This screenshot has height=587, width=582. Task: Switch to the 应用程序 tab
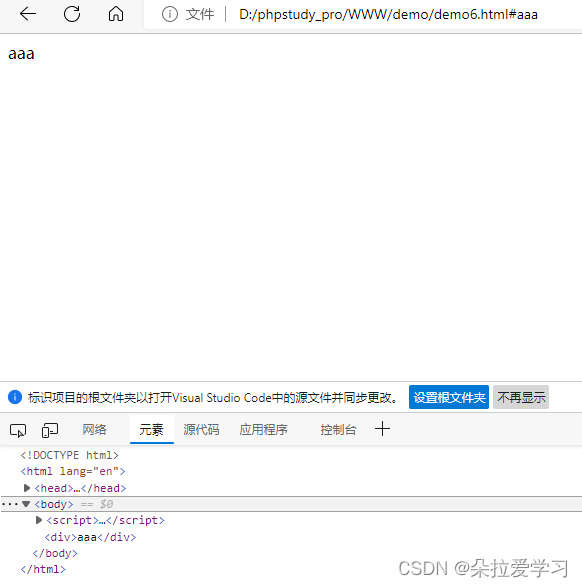coord(263,430)
